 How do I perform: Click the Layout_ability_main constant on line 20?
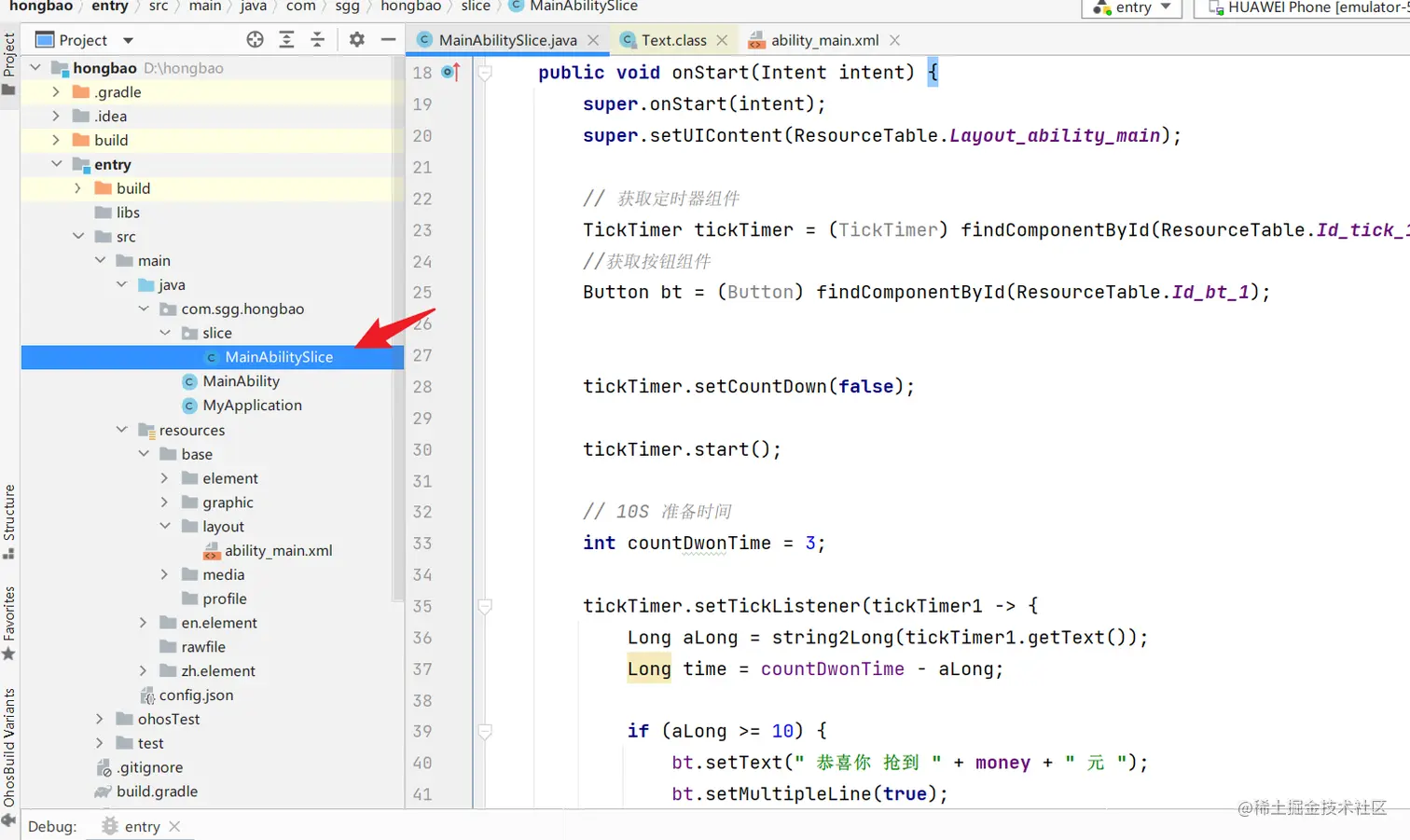coord(1055,135)
